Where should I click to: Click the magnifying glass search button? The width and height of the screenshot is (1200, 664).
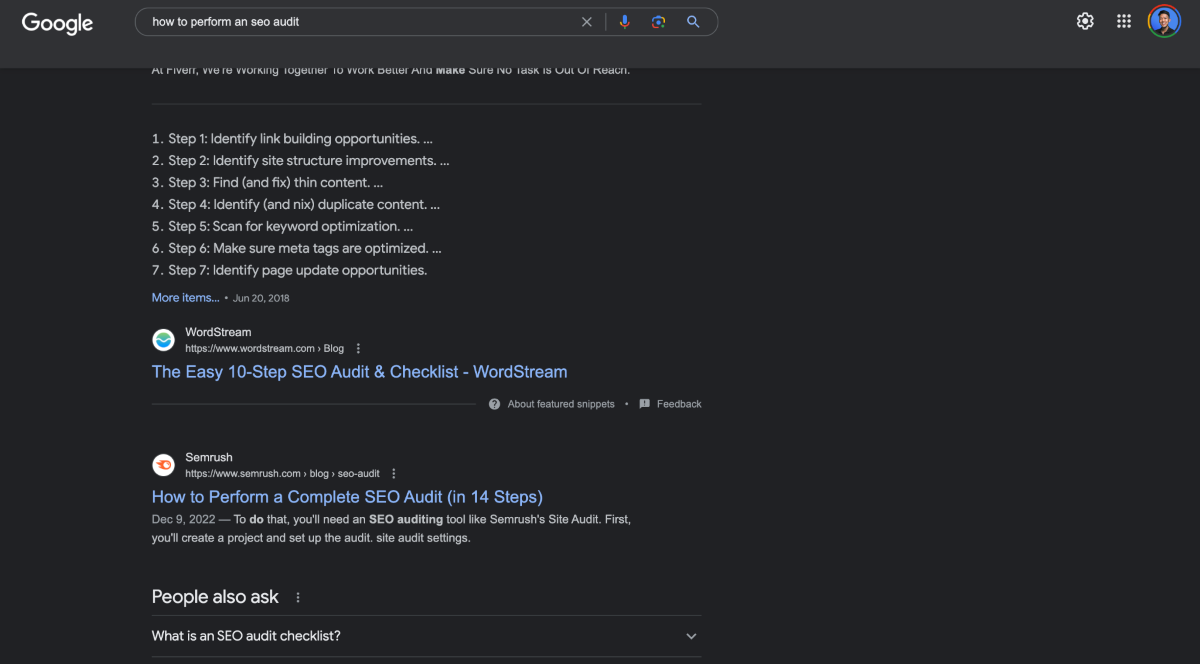693,22
